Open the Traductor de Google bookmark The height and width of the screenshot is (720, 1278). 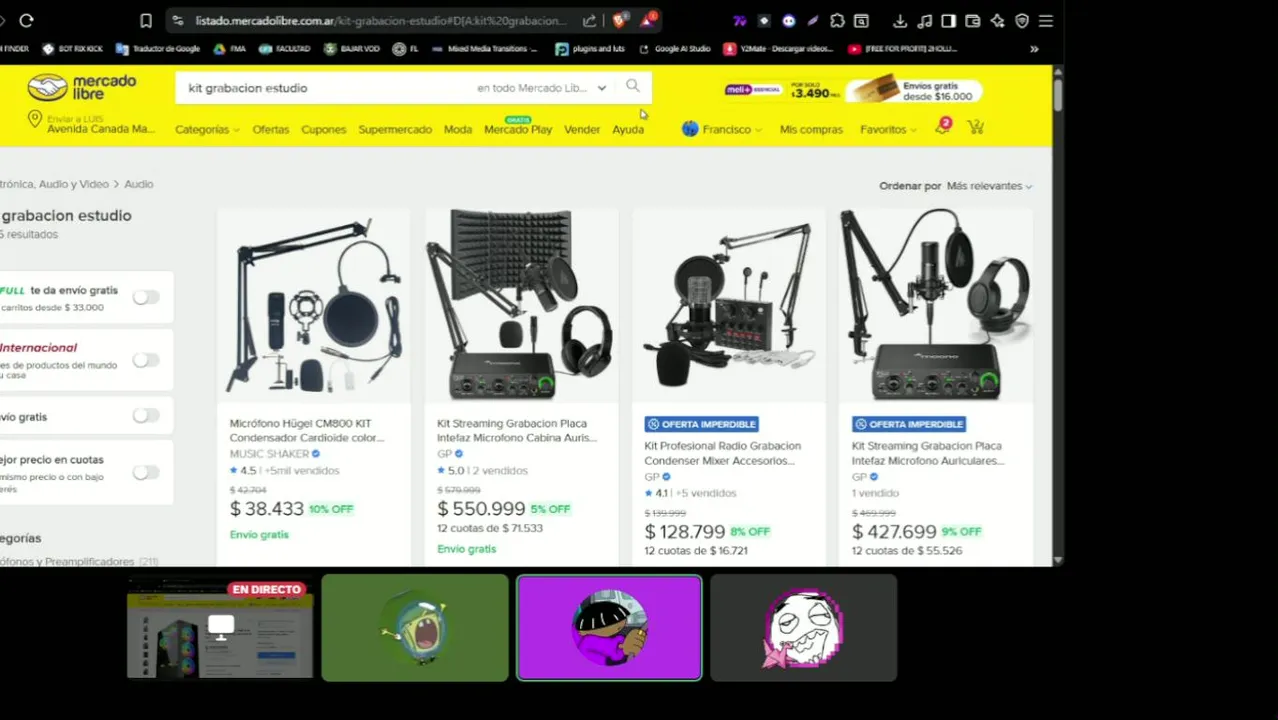[158, 48]
